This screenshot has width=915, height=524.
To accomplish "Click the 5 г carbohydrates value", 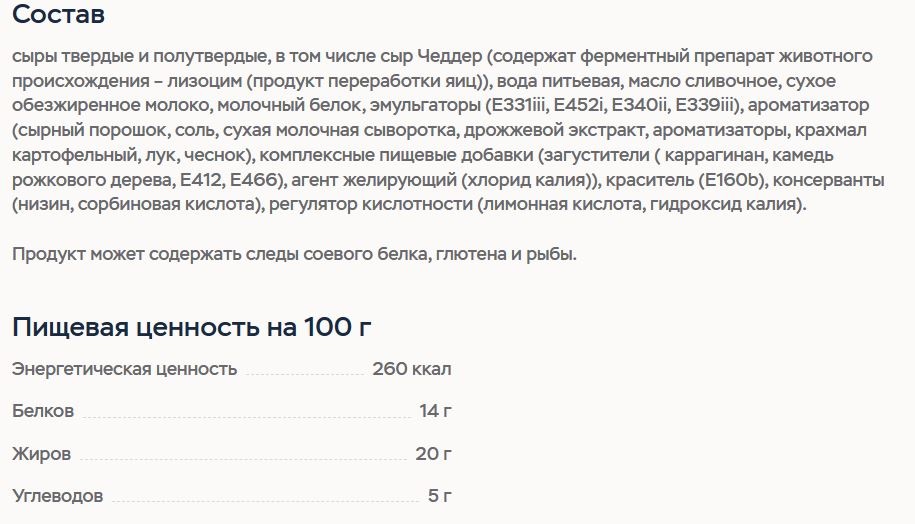I will 439,495.
